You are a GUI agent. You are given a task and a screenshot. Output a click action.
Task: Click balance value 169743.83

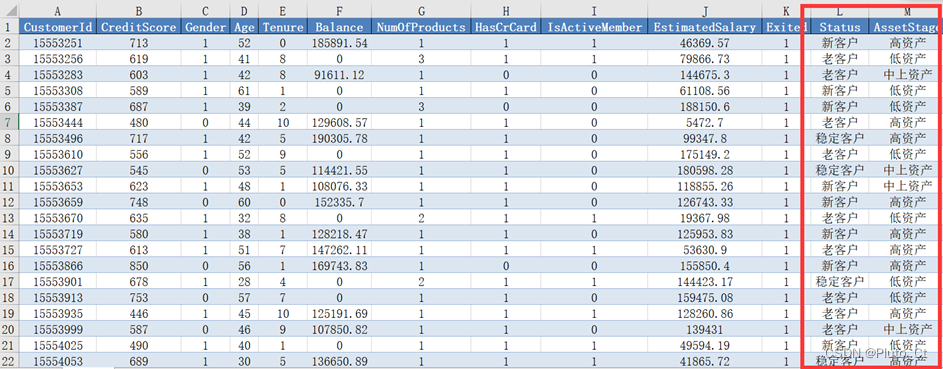coord(340,266)
